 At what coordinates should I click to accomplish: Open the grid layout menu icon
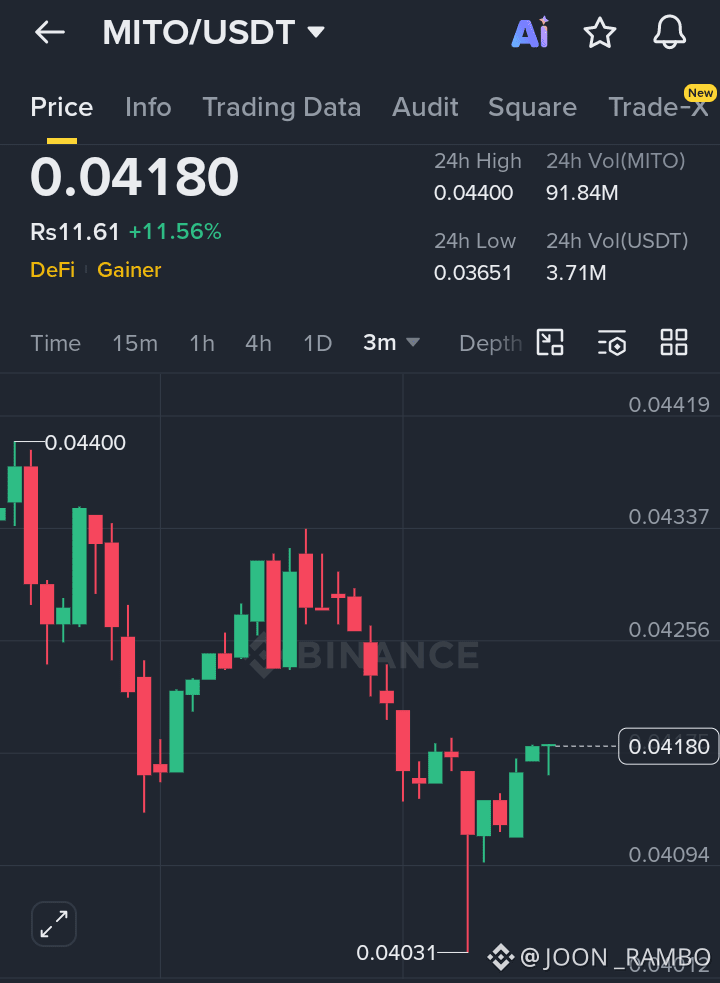point(674,342)
